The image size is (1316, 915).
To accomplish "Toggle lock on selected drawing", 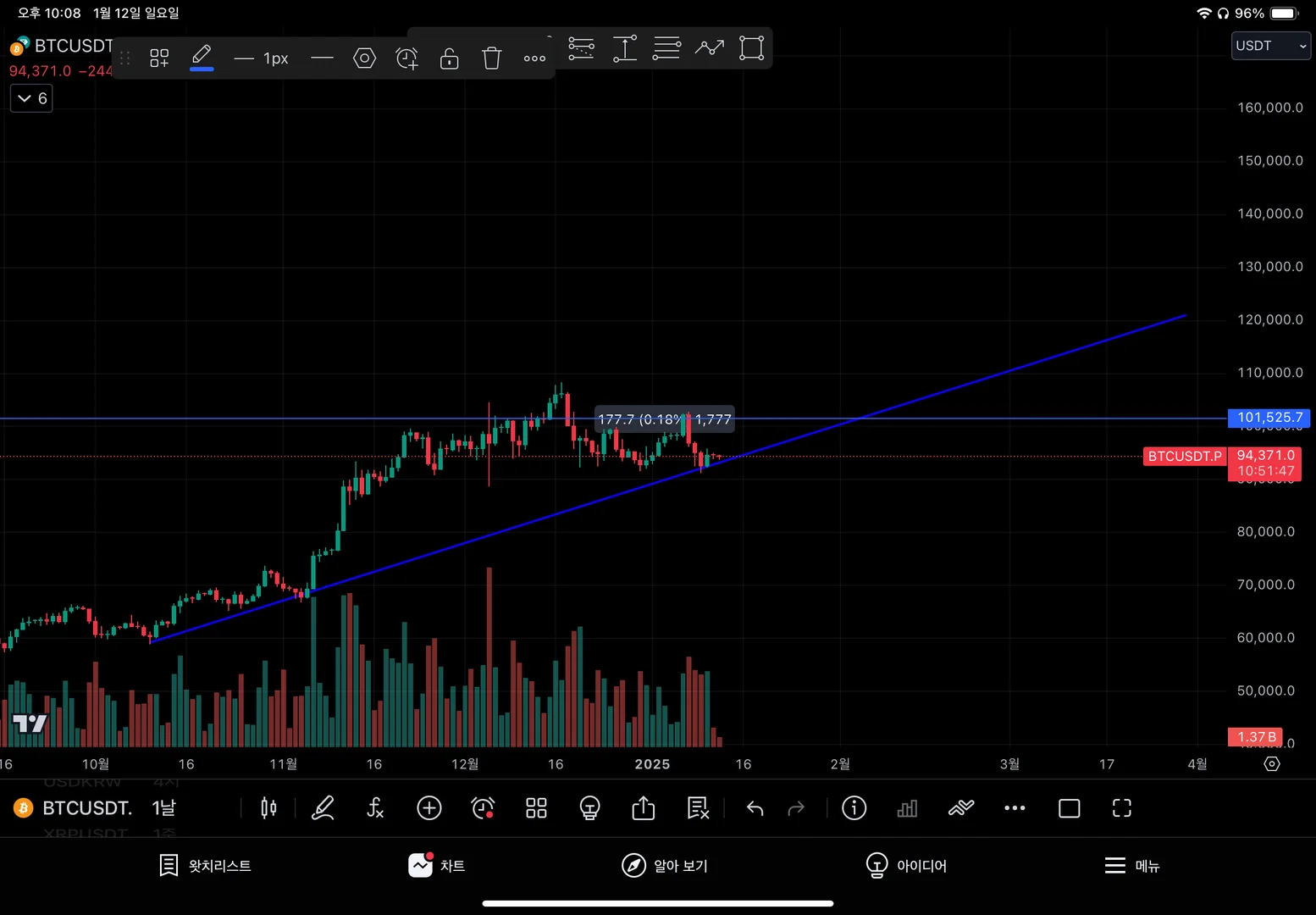I will pos(450,58).
